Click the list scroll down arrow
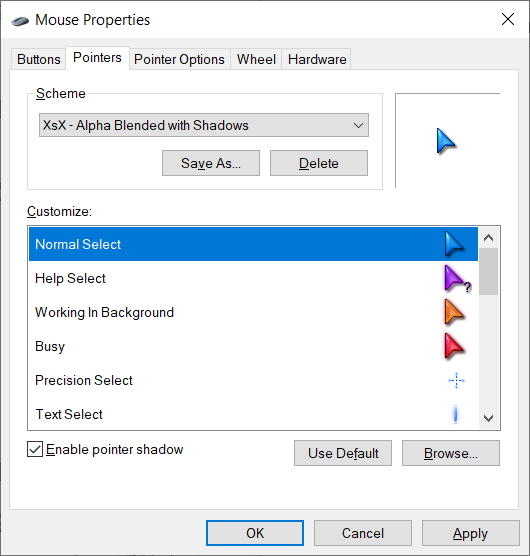 pyautogui.click(x=489, y=418)
